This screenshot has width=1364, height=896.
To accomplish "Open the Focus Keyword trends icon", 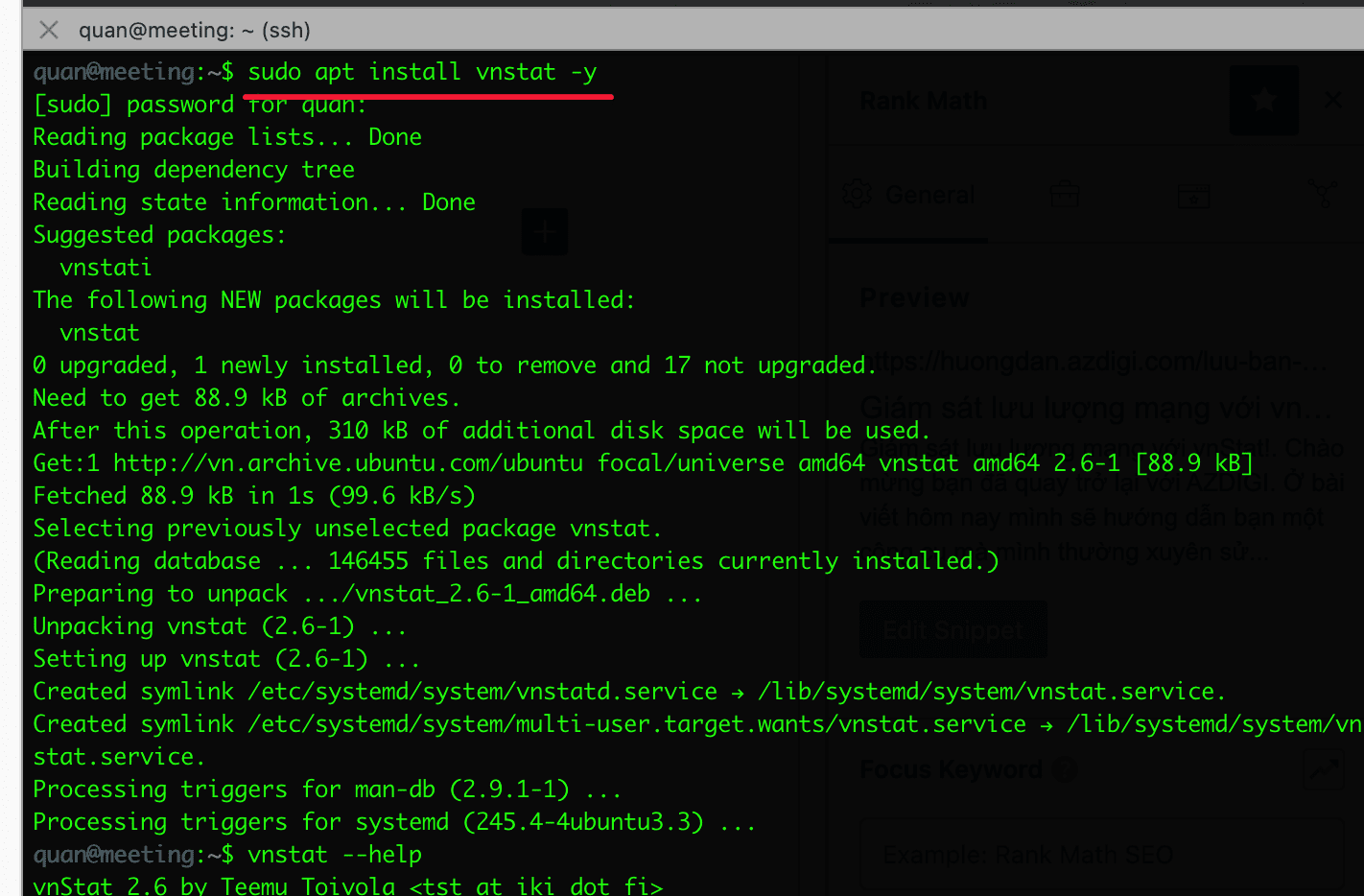I will pos(1325,769).
